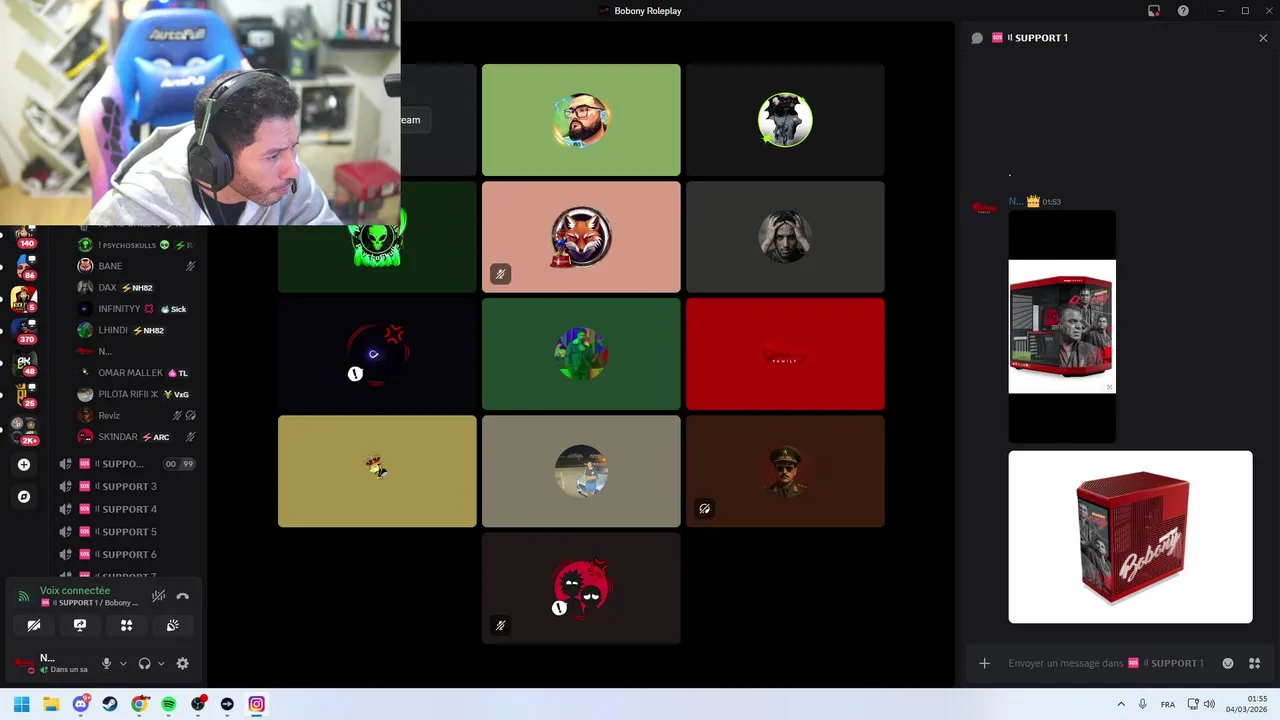
Task: Close SUPPORT 1 chat panel
Action: click(1263, 38)
